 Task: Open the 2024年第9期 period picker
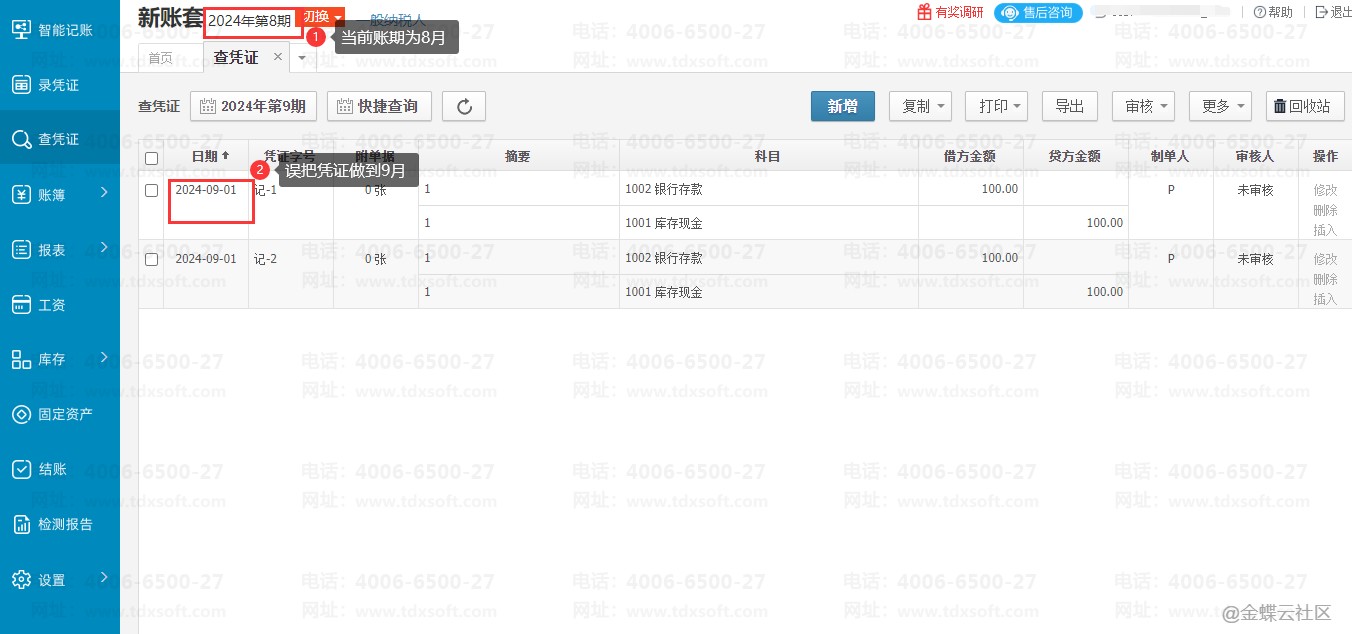point(254,107)
